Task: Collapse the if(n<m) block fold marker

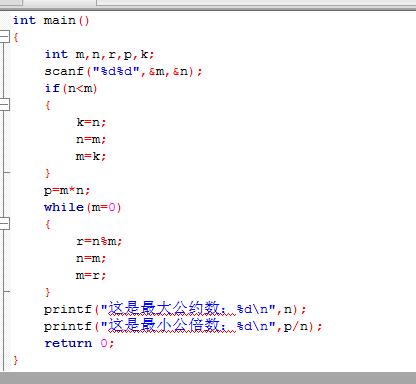Action: pyautogui.click(x=4, y=105)
